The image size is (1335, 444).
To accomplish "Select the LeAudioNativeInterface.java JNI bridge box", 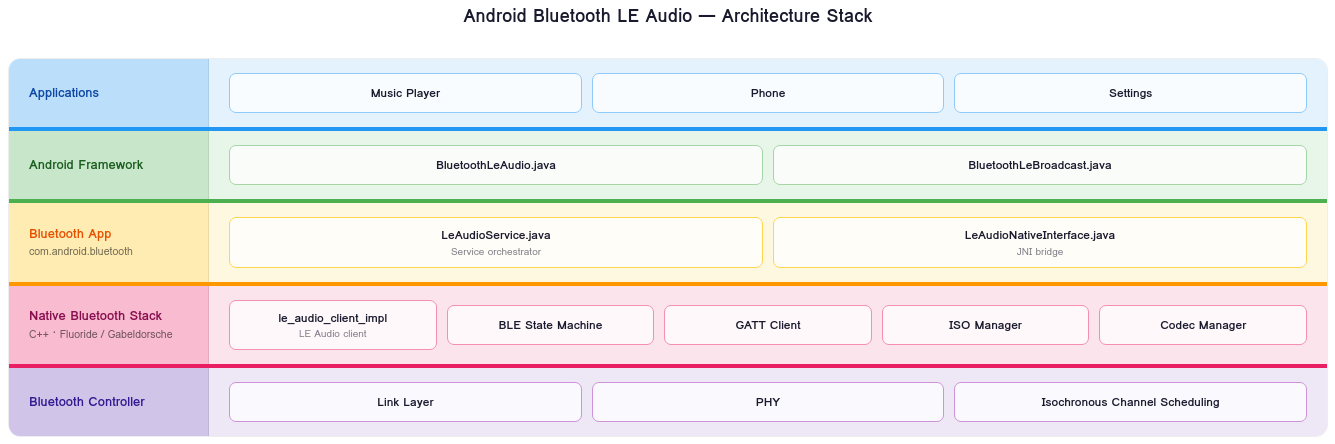I will (1039, 242).
